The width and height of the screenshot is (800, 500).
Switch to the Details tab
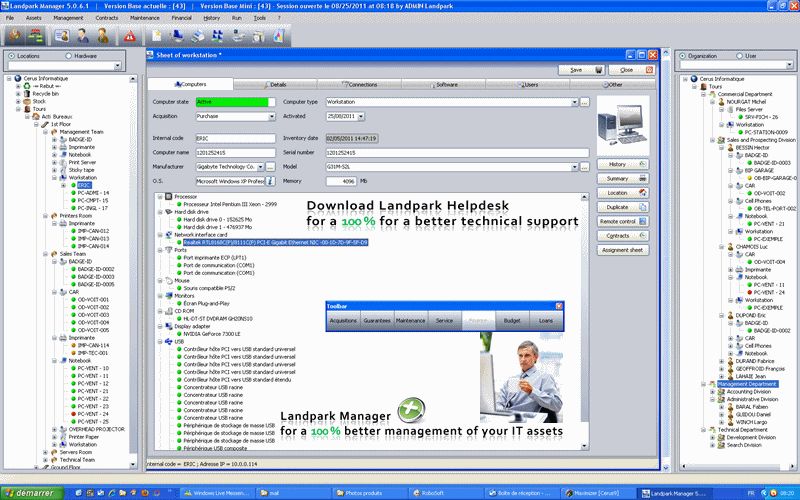[276, 85]
